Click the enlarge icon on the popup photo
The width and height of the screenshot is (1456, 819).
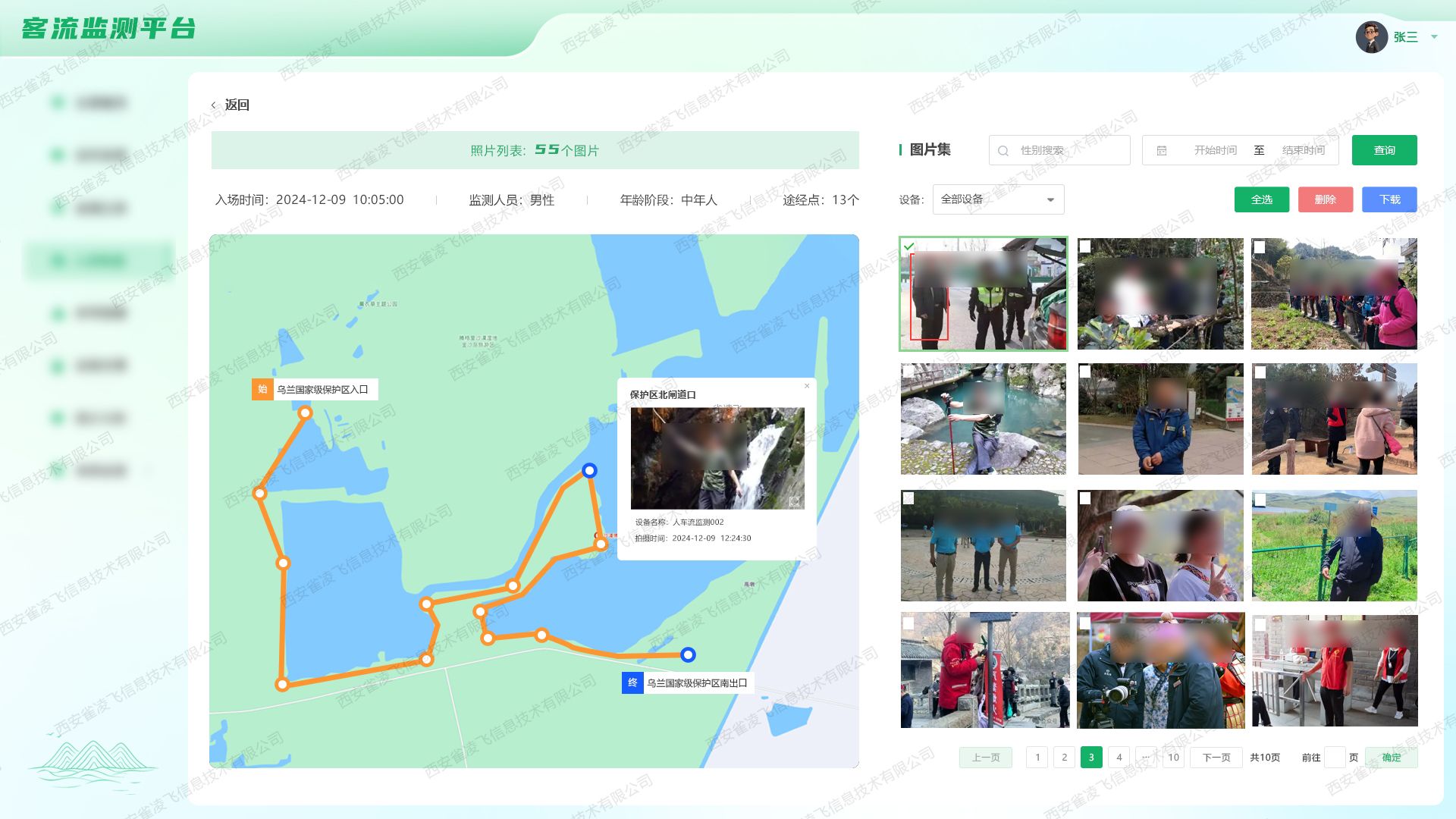click(793, 501)
